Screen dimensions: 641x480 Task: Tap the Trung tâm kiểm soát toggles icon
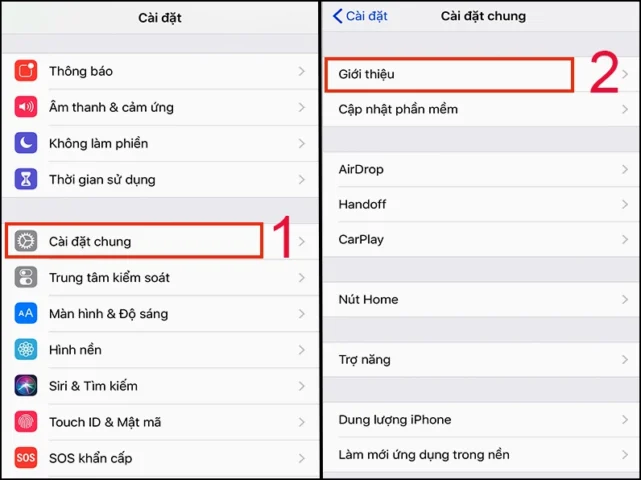click(26, 277)
